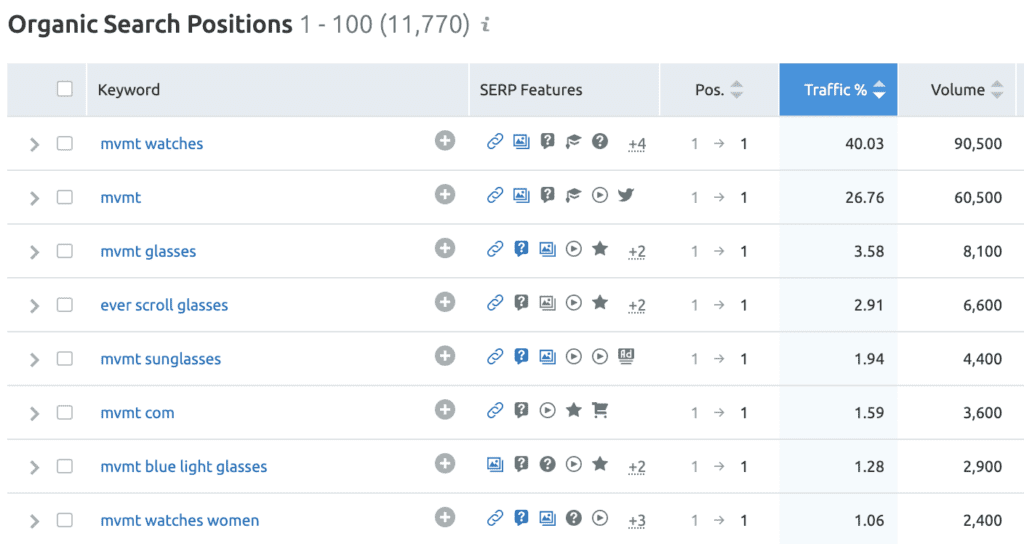Click Ad icon in mvmt sunglasses row
1024x544 pixels.
click(626, 356)
